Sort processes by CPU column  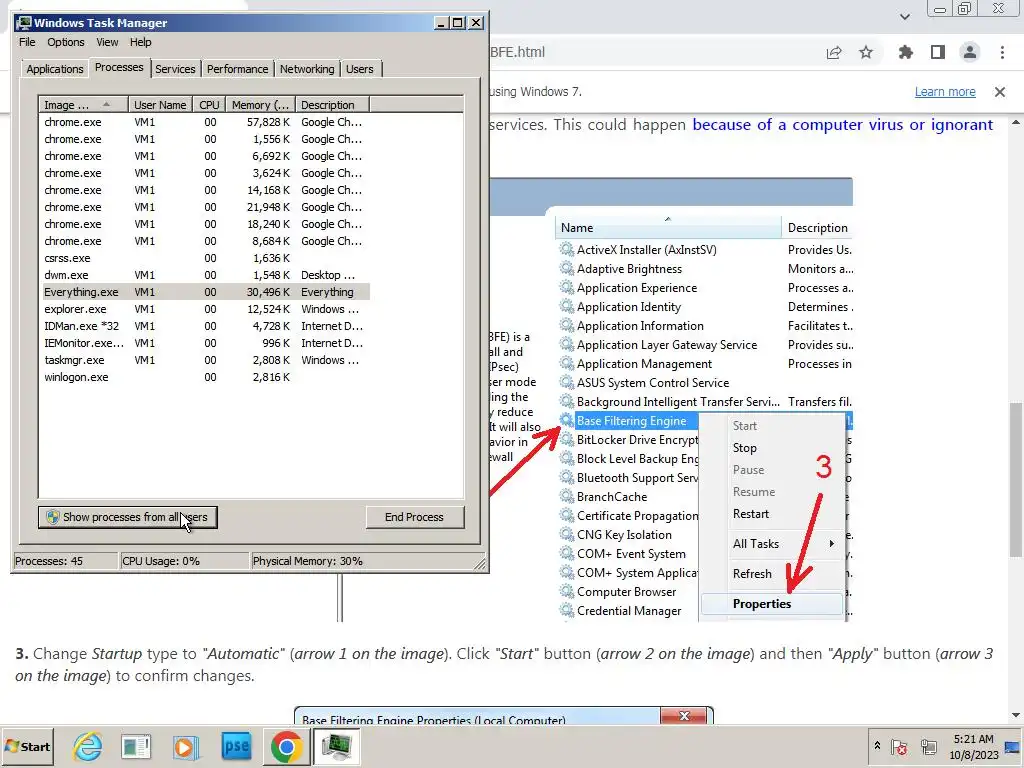[209, 105]
